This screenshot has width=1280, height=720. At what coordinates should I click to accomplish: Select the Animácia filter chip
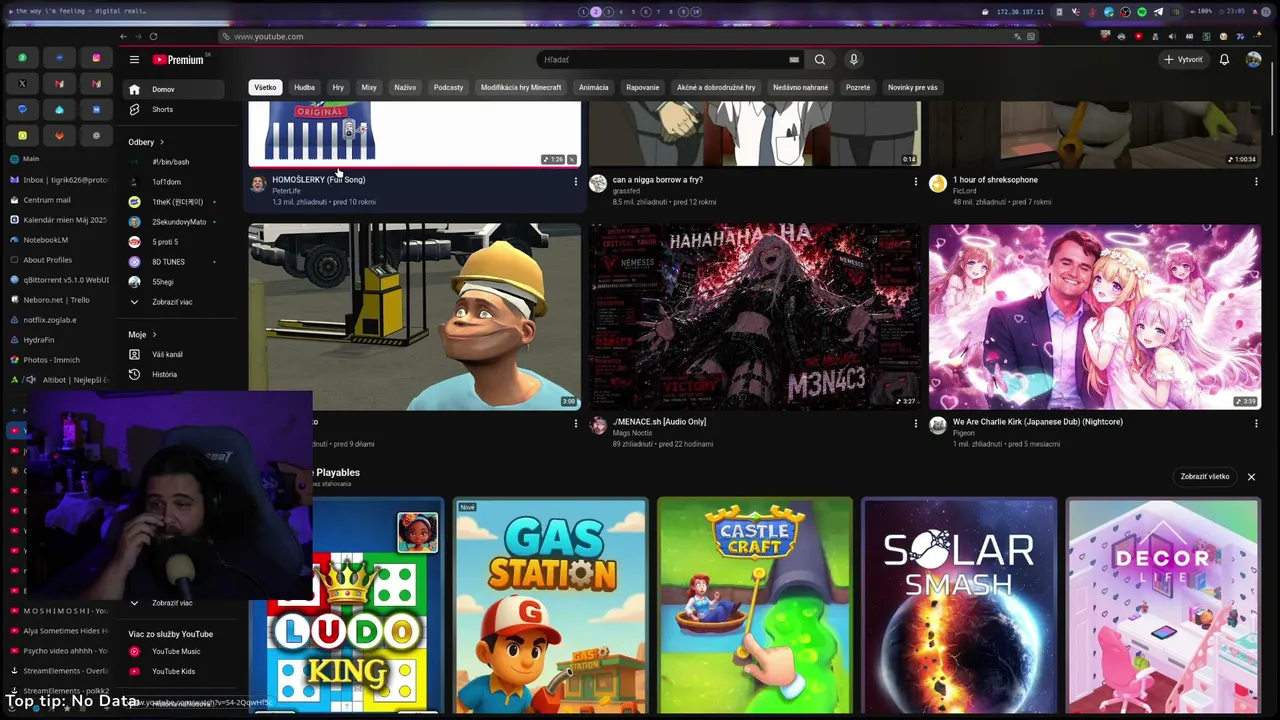pyautogui.click(x=593, y=87)
